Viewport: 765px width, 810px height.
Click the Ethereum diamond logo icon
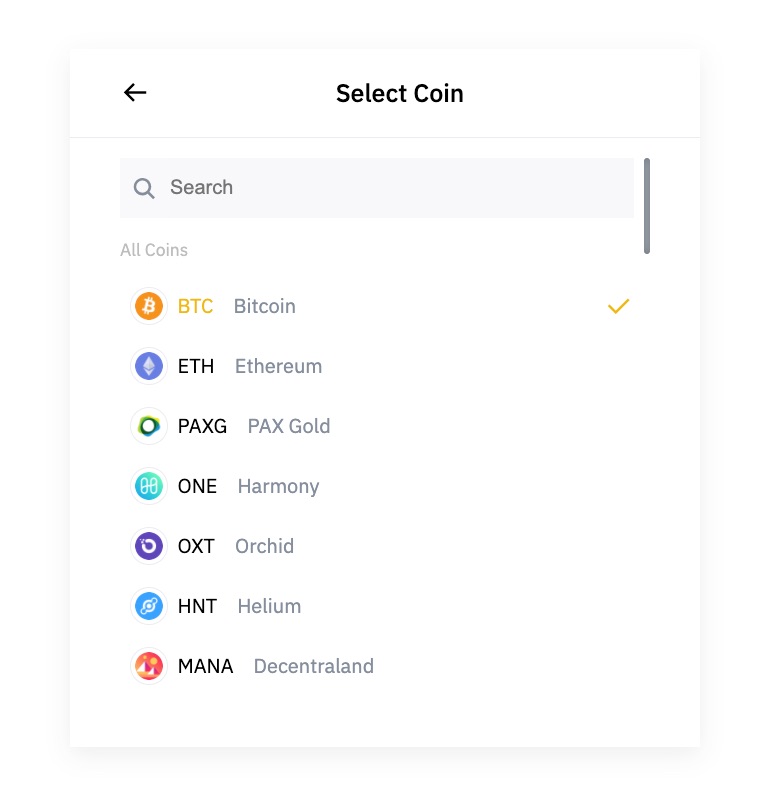(149, 366)
